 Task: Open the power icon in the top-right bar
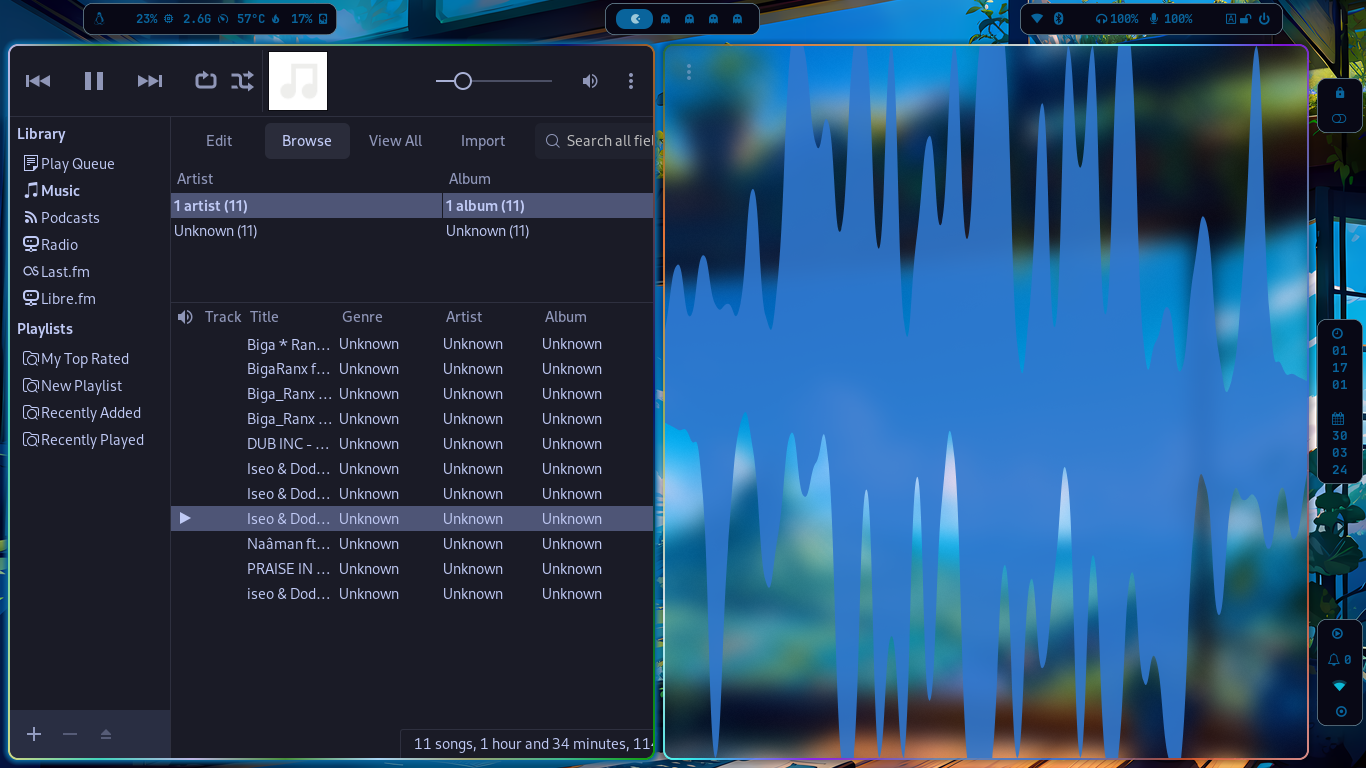point(1265,18)
